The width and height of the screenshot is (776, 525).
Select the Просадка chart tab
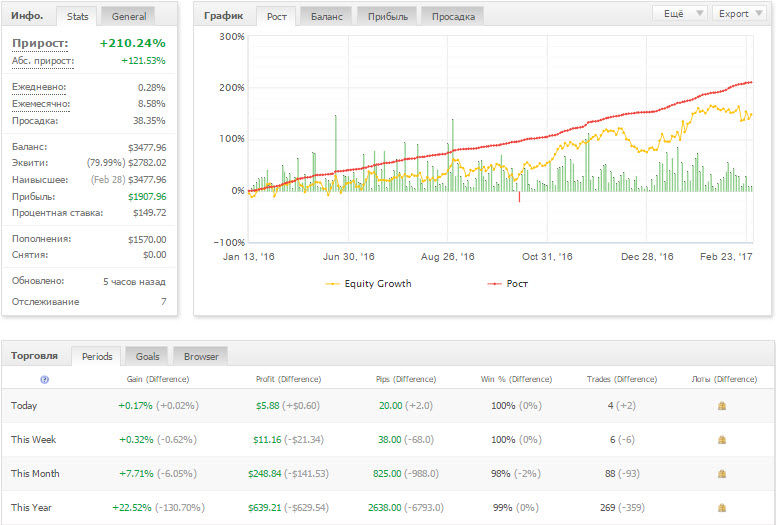453,16
